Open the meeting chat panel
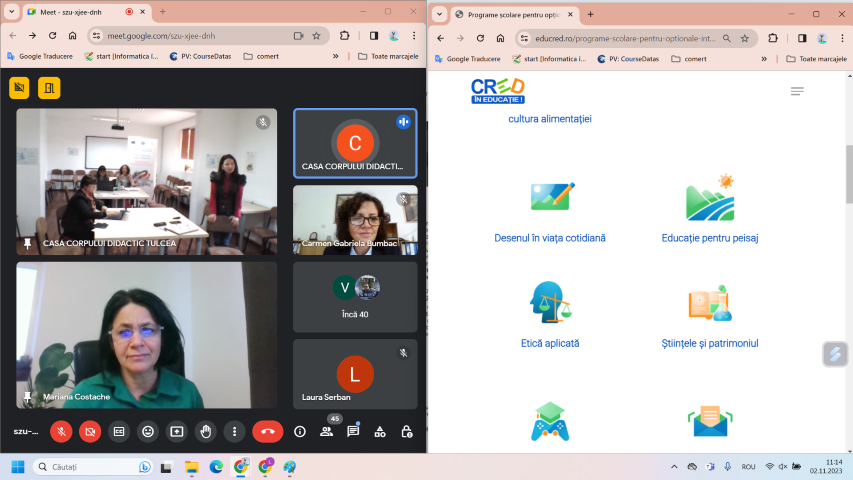Screen dimensions: 853x480 tap(353, 432)
